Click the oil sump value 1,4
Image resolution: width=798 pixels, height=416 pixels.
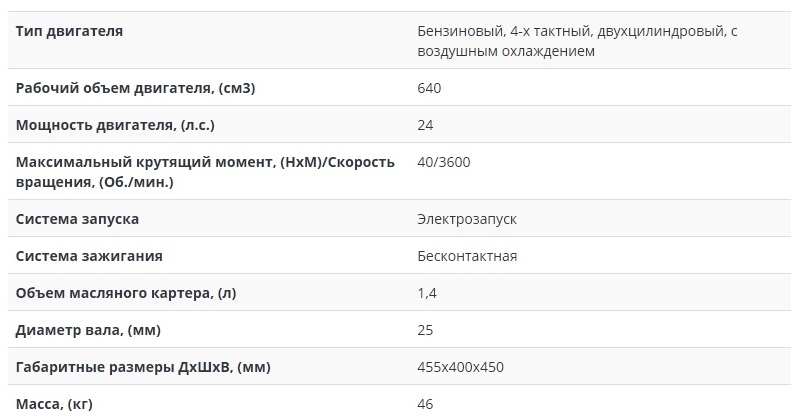pyautogui.click(x=427, y=293)
